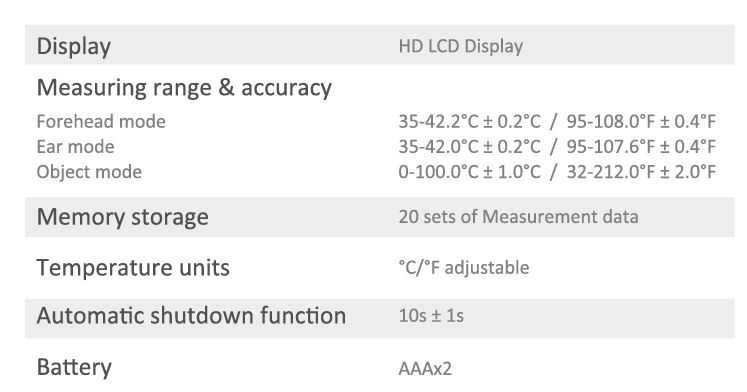
Task: Select the °C/°F adjustable value
Action: coord(464,268)
